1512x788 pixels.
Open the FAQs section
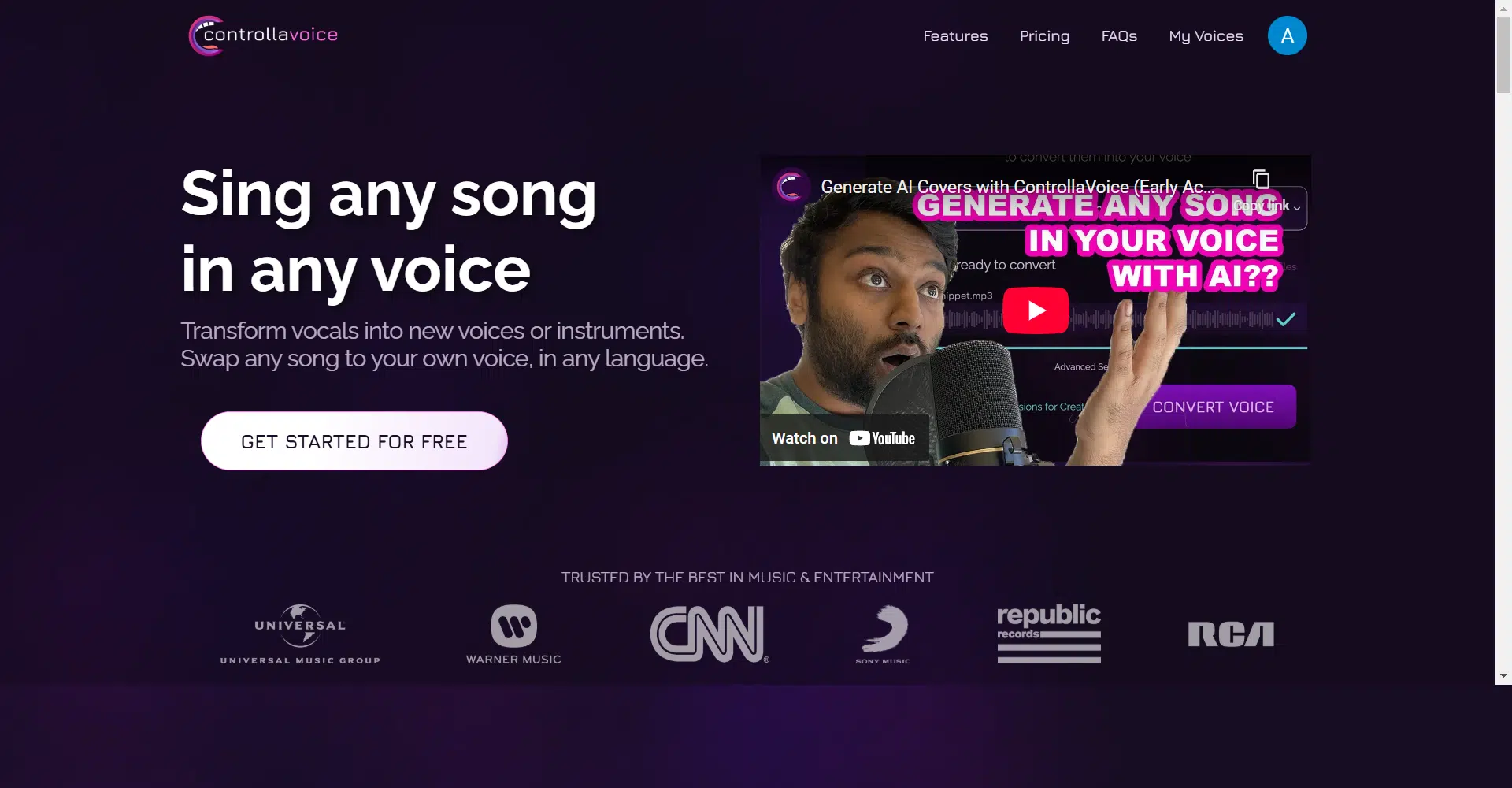click(x=1119, y=35)
